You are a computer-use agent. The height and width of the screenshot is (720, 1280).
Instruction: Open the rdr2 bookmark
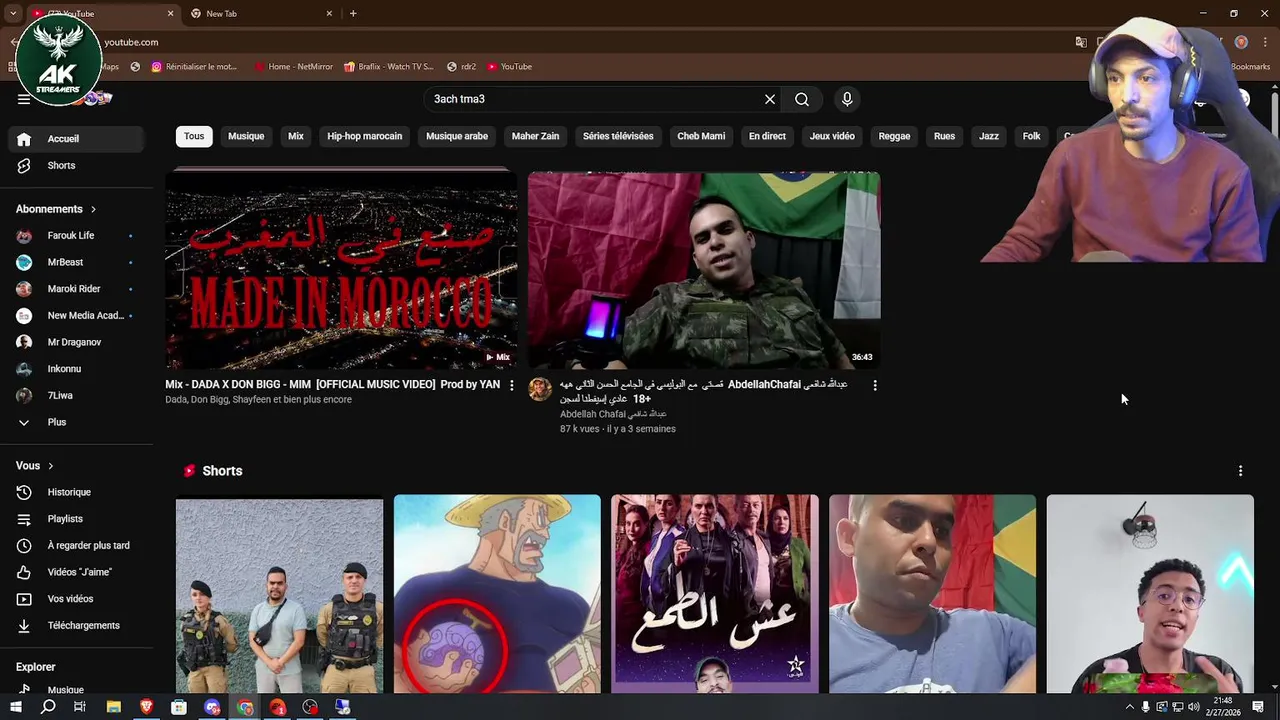pyautogui.click(x=462, y=67)
